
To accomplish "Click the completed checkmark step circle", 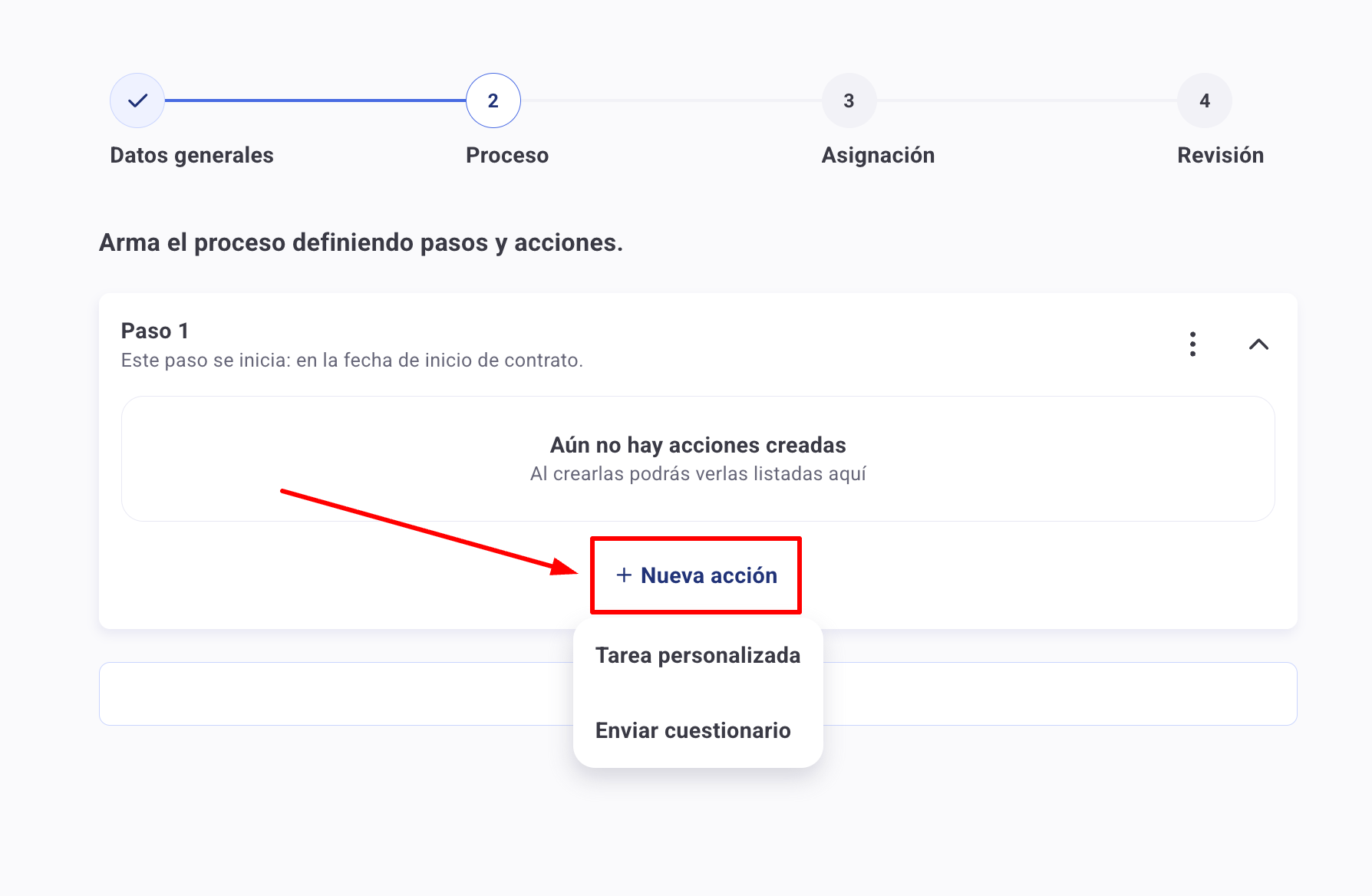I will coord(137,100).
